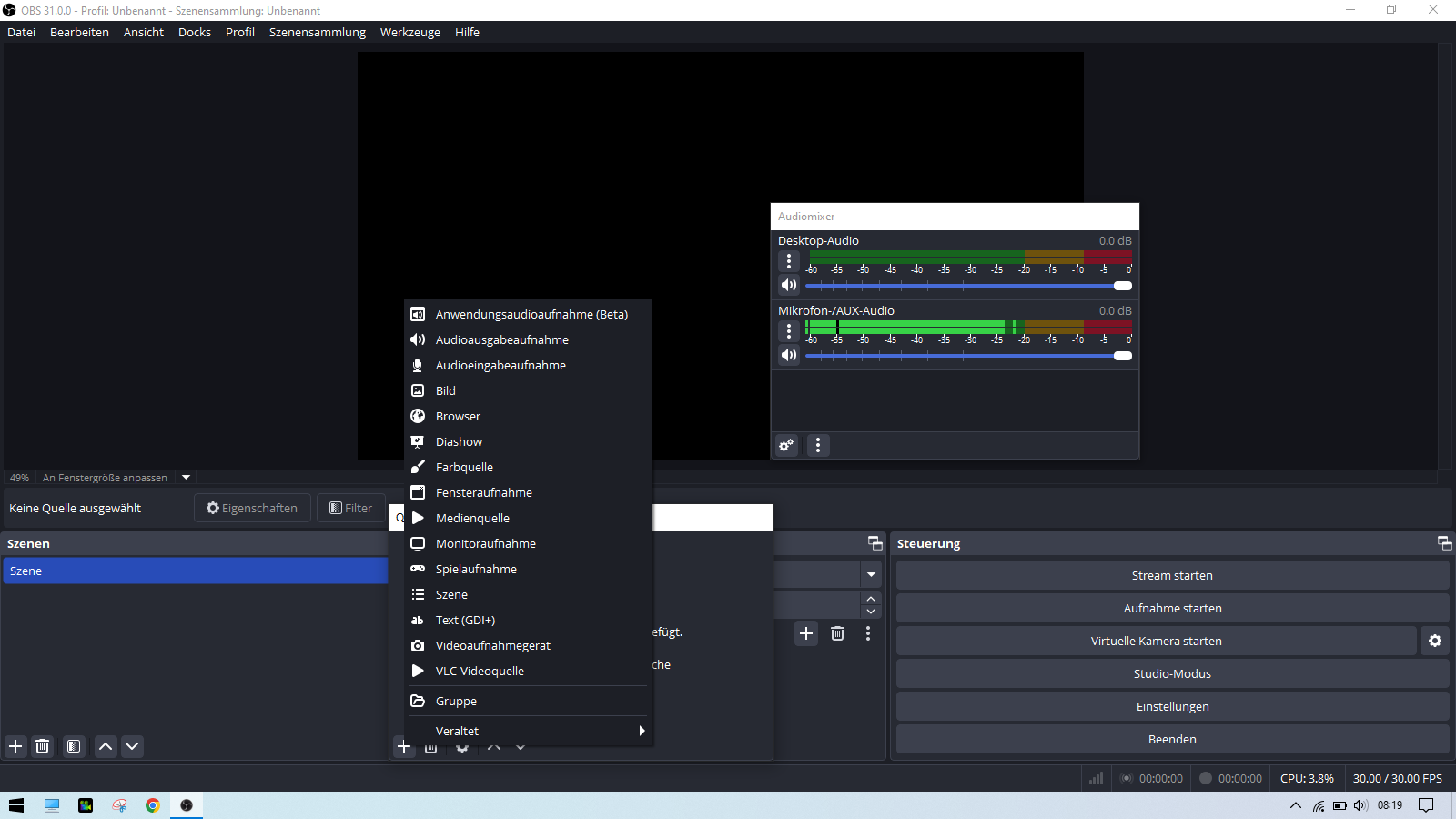
Task: Add a Medienquelle source
Action: tap(528, 518)
